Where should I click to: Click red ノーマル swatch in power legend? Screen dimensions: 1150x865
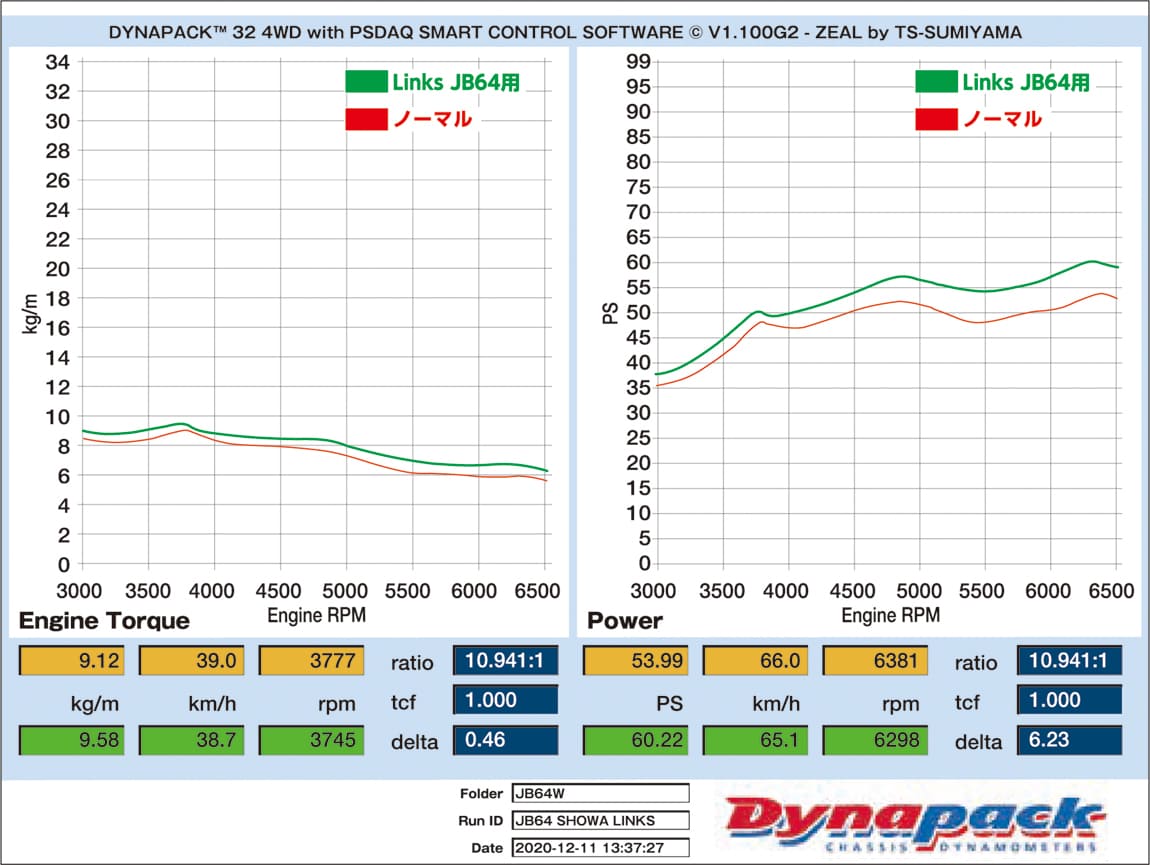click(x=937, y=119)
